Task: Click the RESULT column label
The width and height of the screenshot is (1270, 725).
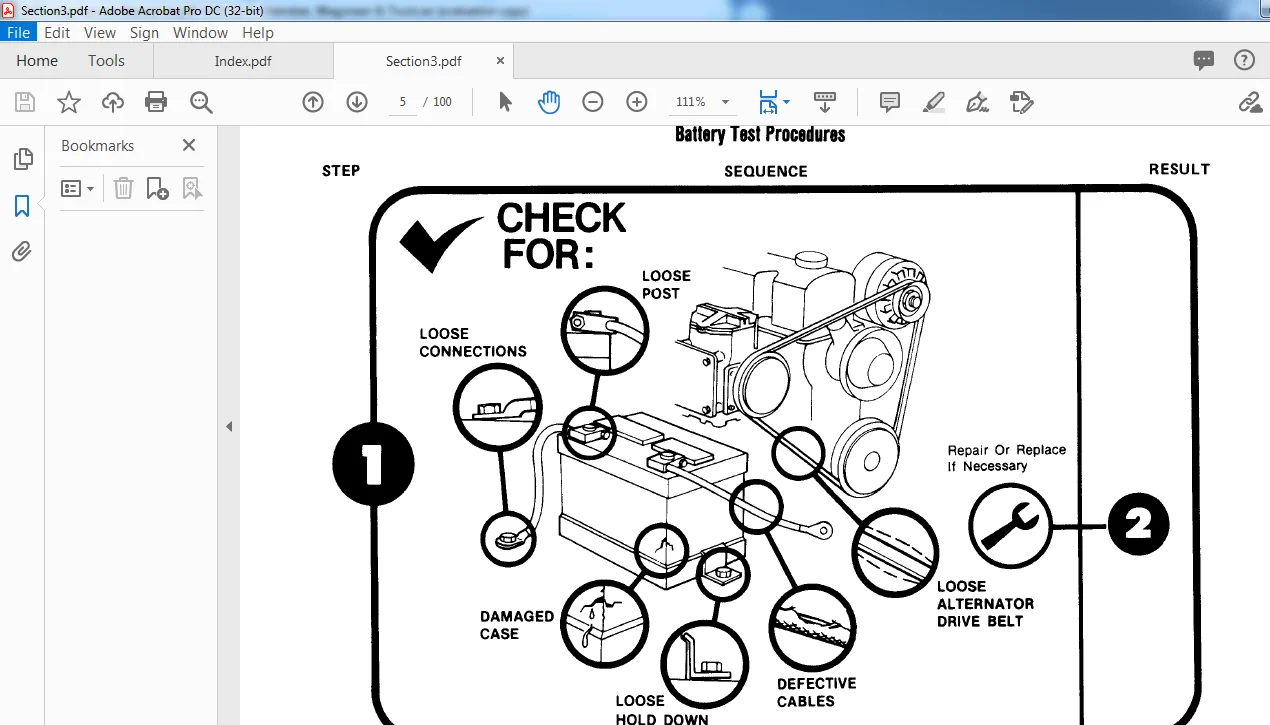Action: [1179, 169]
